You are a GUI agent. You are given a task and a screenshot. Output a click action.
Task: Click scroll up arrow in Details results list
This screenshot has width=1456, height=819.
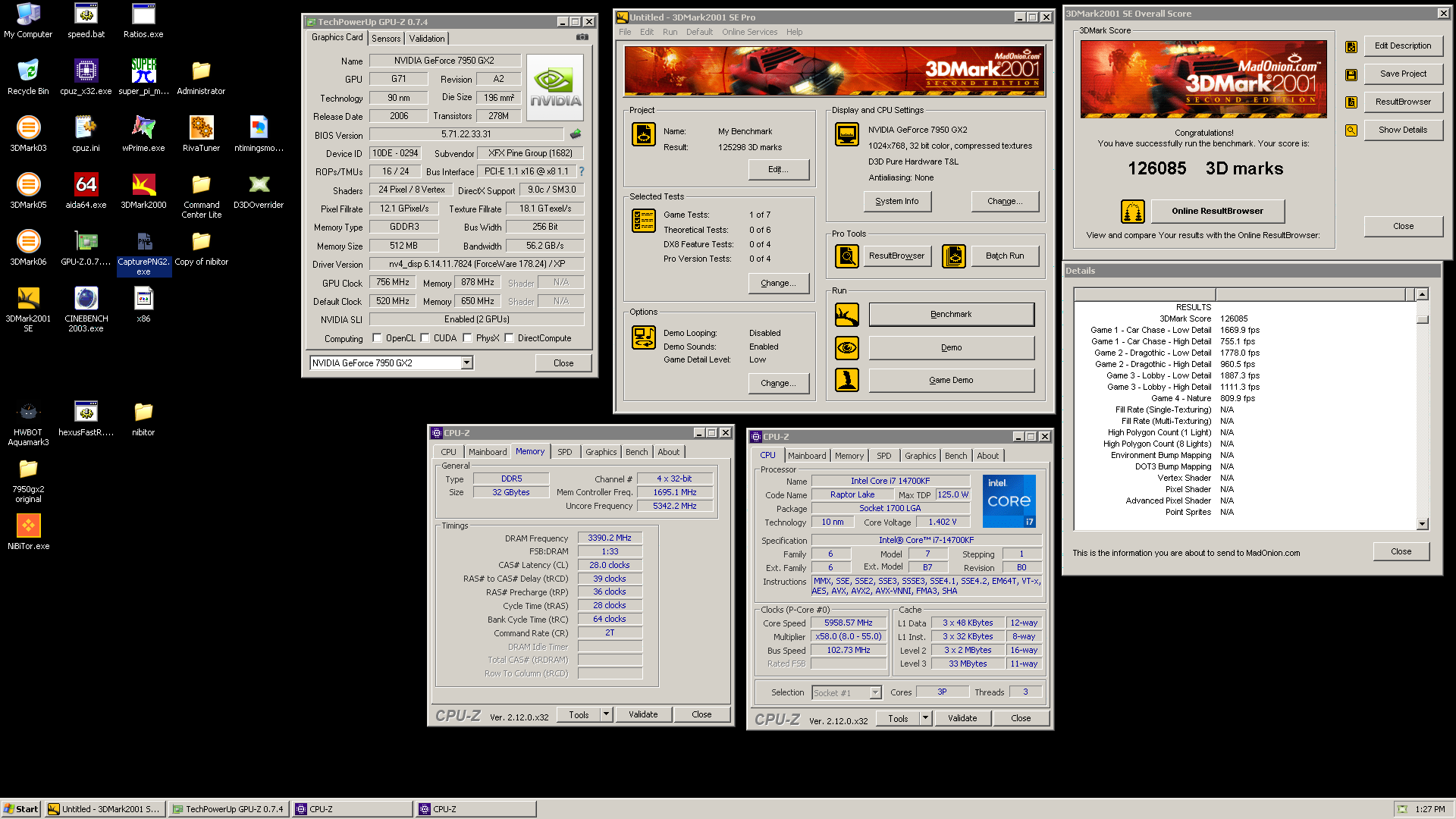click(1423, 294)
